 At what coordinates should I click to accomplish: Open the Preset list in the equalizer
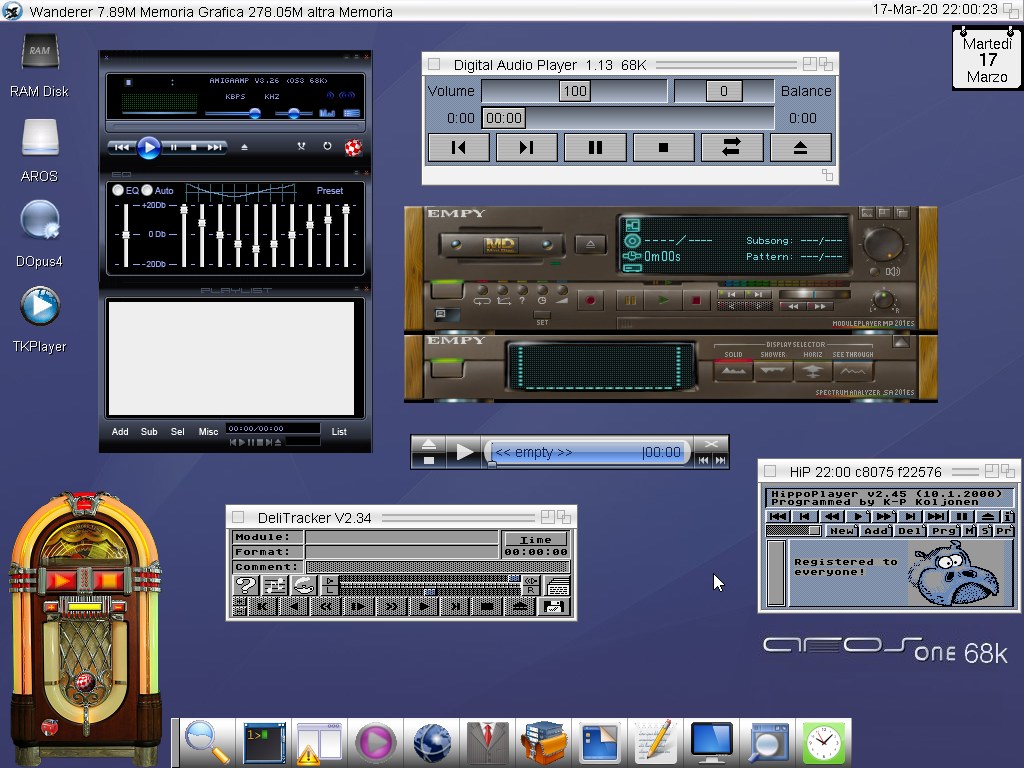point(330,190)
